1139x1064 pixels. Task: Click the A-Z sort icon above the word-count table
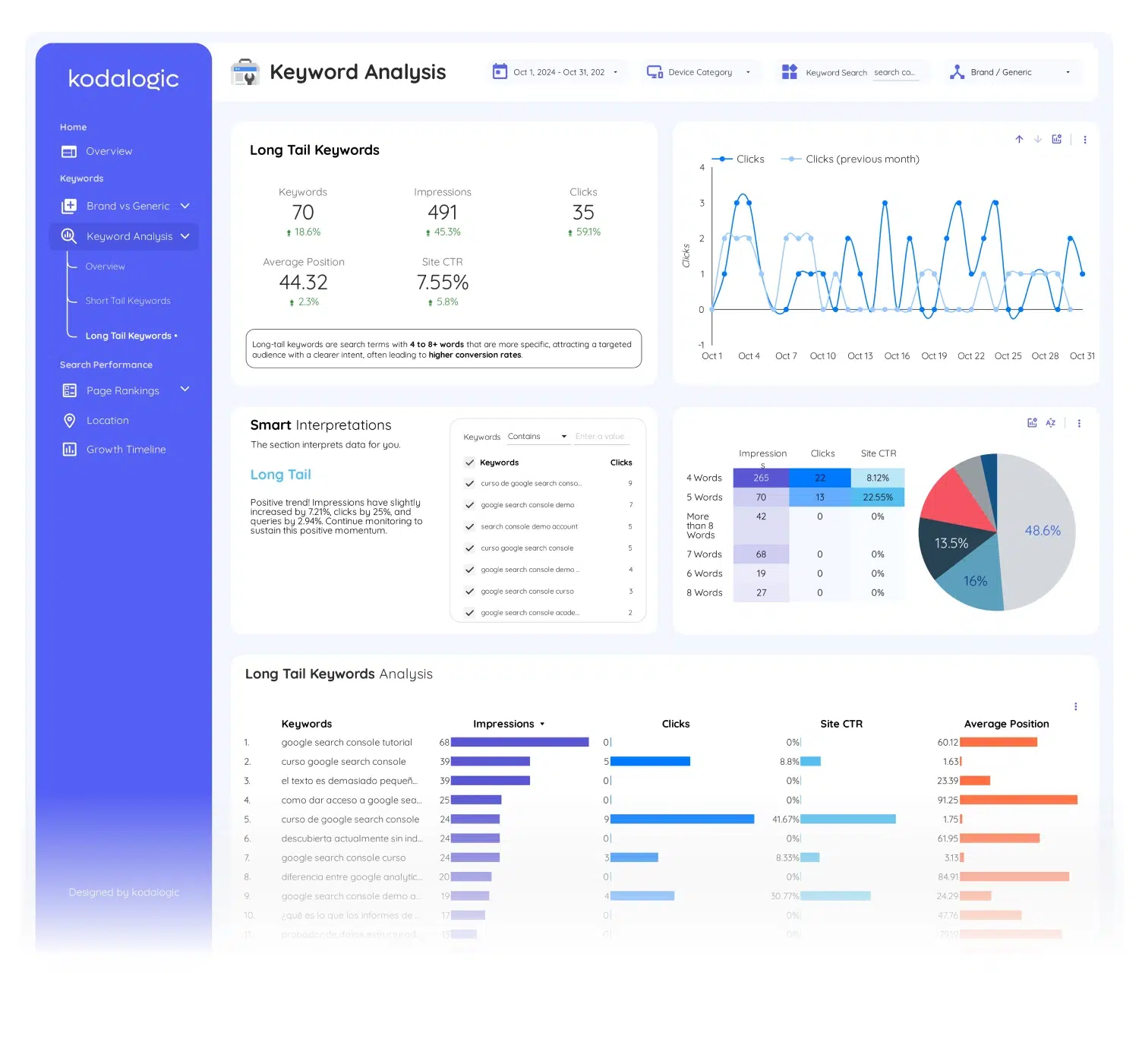pos(1051,423)
